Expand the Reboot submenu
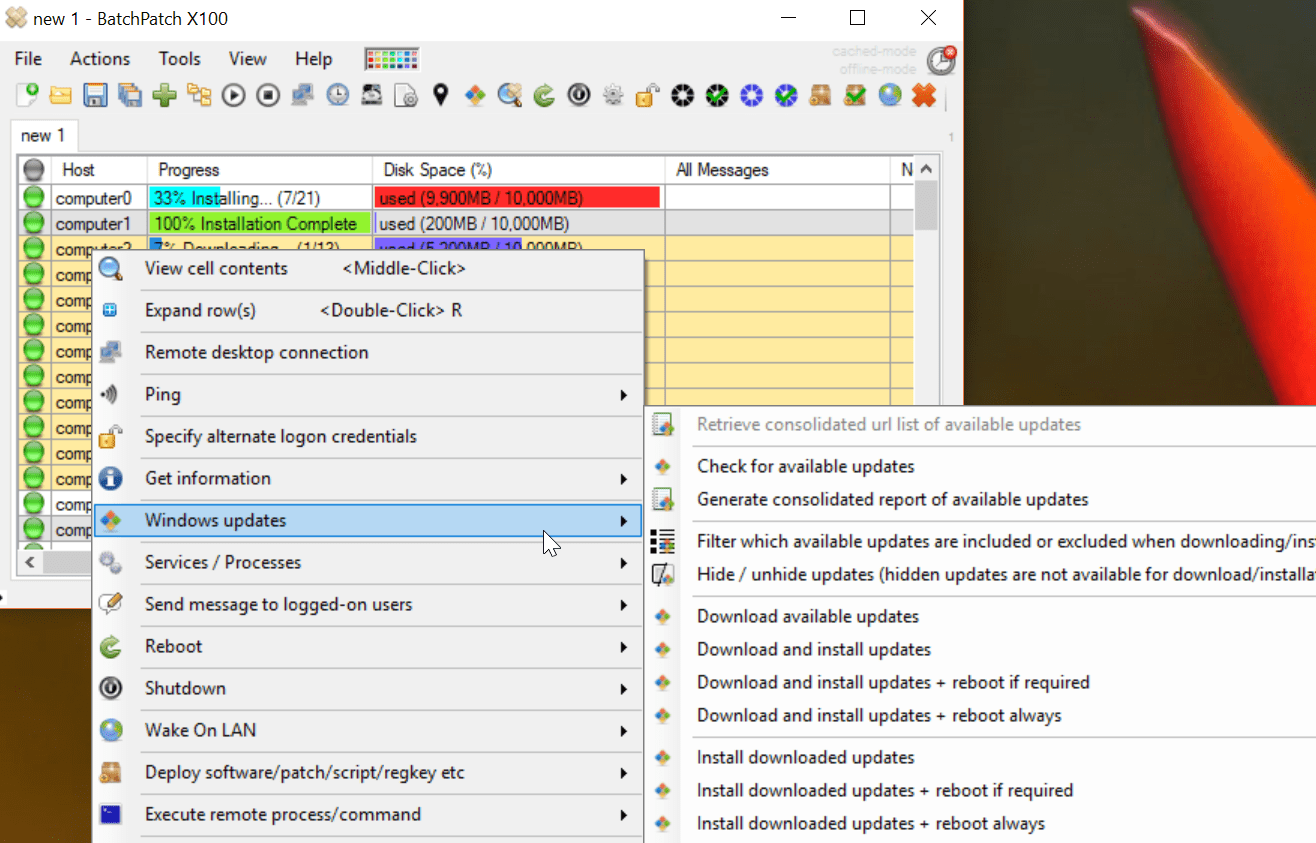1316x843 pixels. point(367,647)
